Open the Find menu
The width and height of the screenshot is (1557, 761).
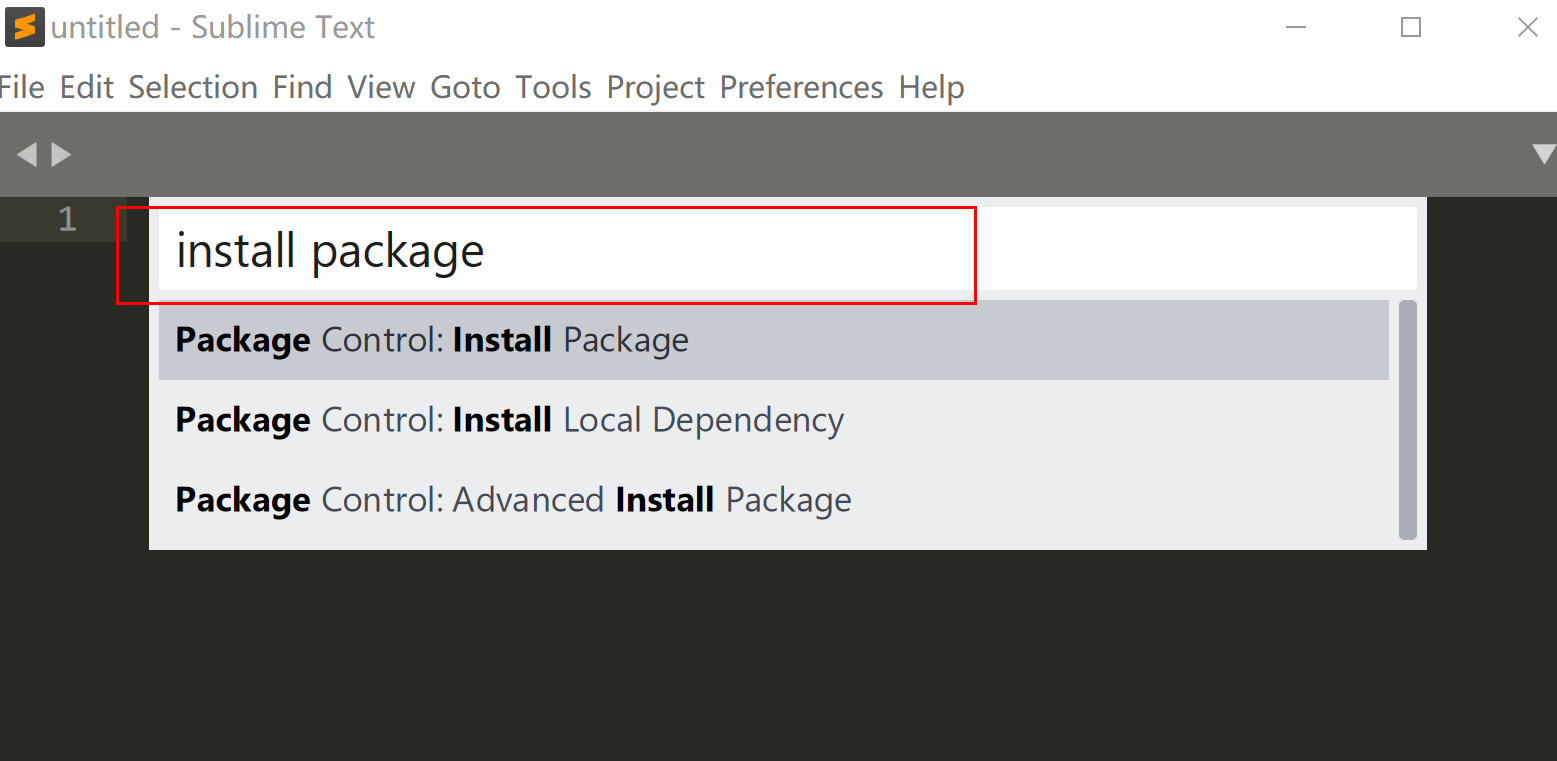(x=302, y=87)
